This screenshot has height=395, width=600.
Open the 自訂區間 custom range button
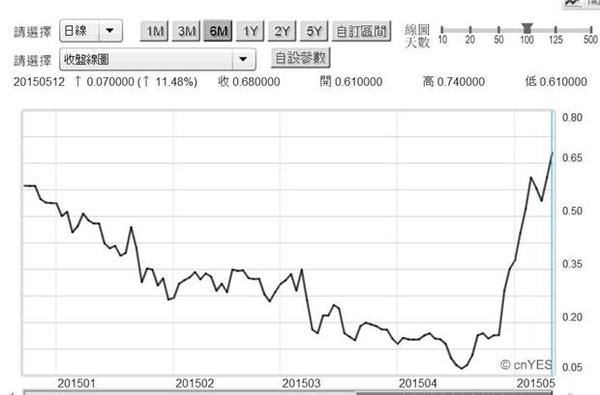coord(362,31)
